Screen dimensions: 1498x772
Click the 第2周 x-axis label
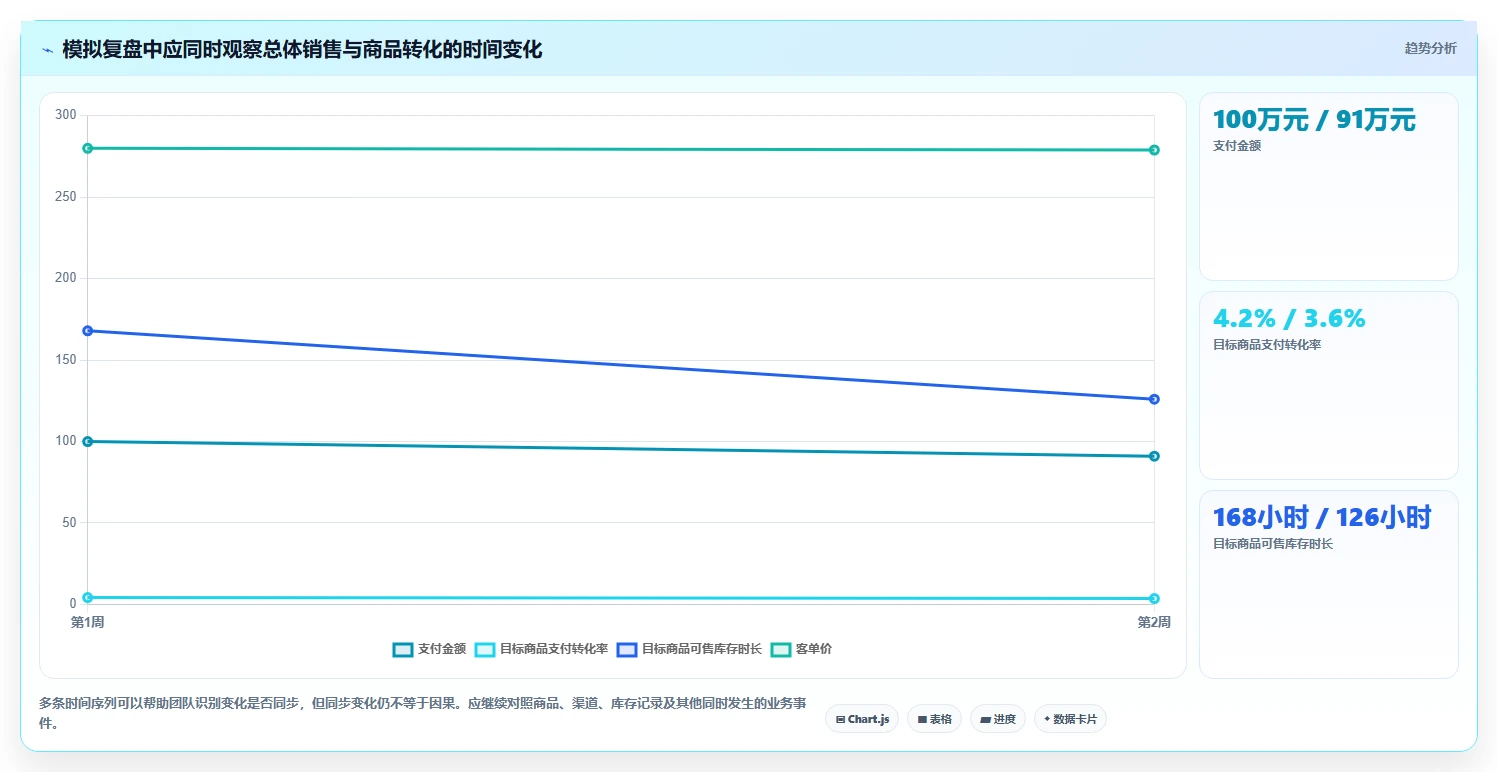tap(1154, 622)
